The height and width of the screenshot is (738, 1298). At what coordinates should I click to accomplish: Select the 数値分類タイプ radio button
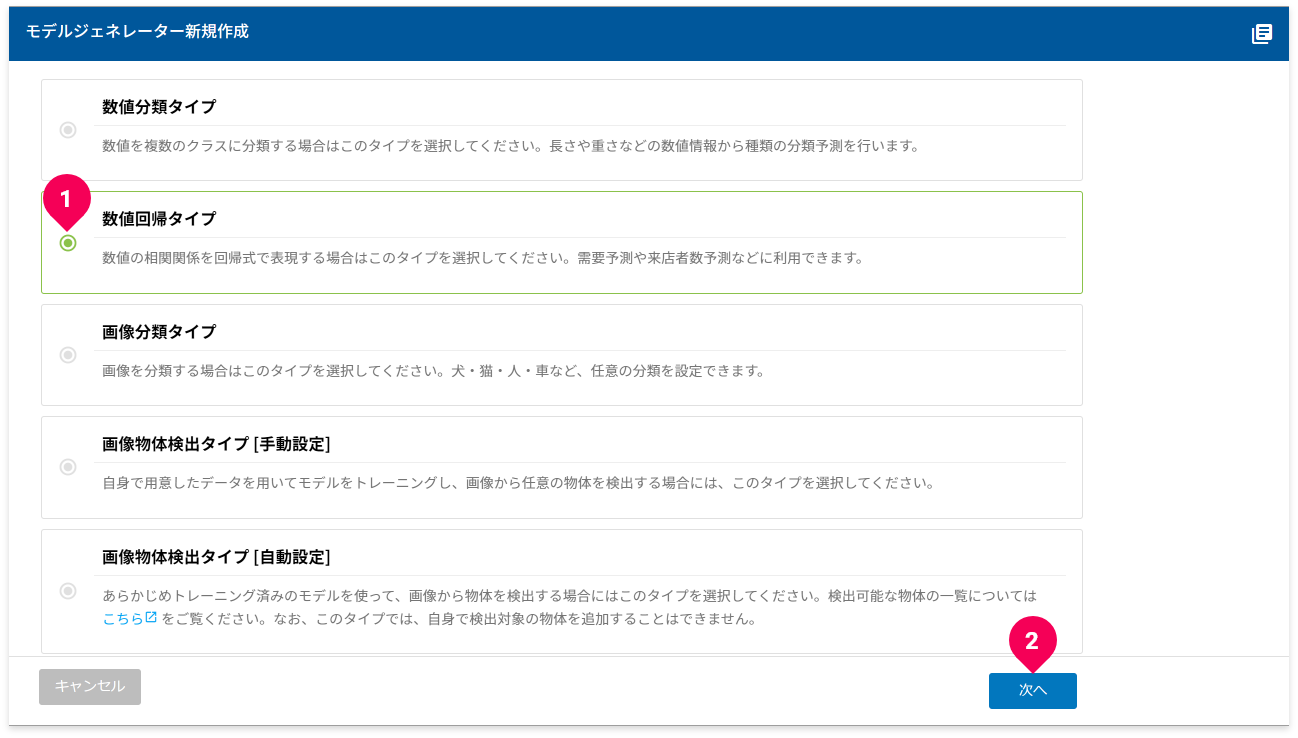(x=68, y=130)
